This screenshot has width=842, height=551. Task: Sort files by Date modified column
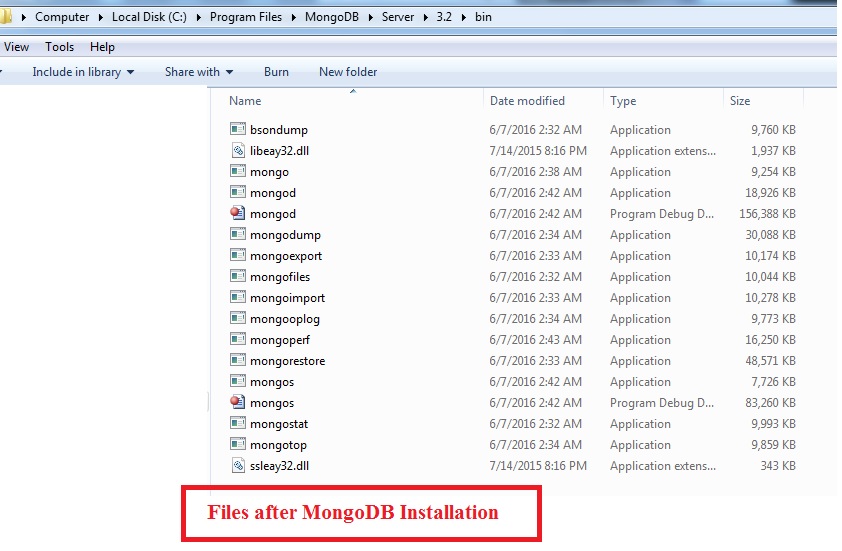(x=527, y=100)
